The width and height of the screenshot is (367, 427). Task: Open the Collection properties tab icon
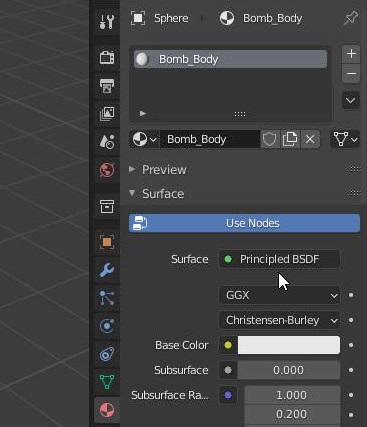tap(107, 206)
